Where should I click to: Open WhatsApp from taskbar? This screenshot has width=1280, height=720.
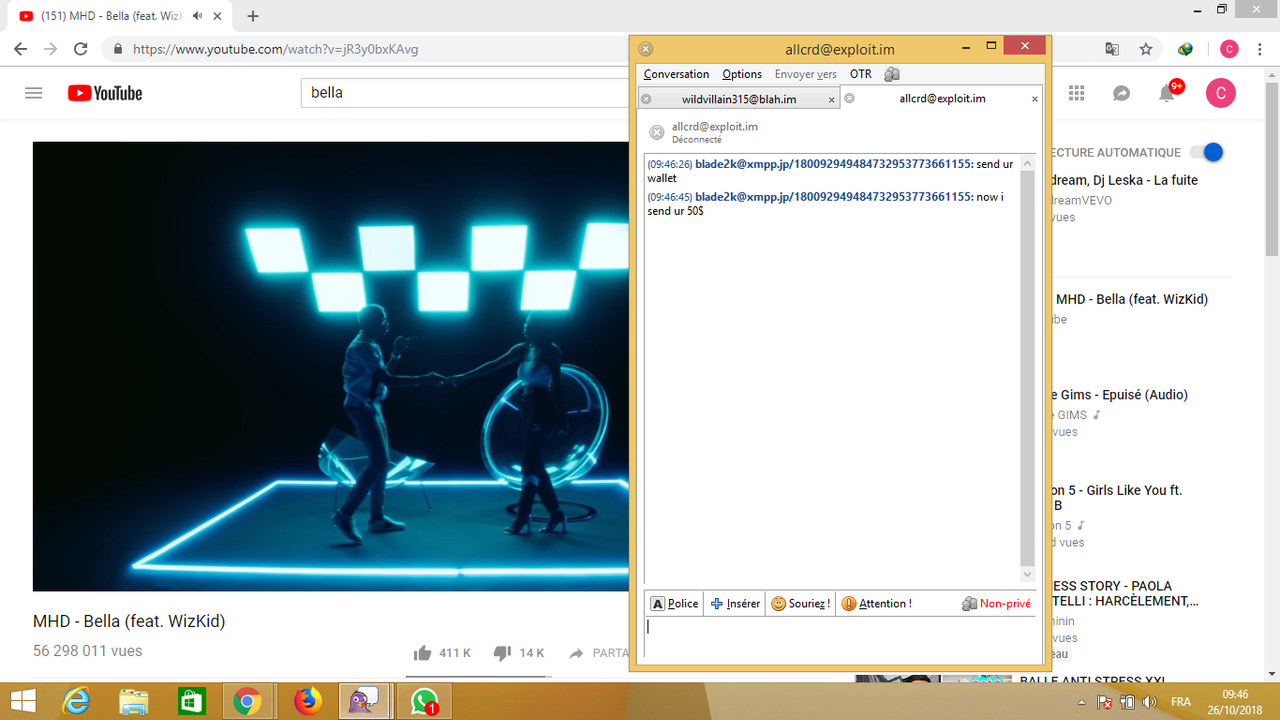coord(424,702)
